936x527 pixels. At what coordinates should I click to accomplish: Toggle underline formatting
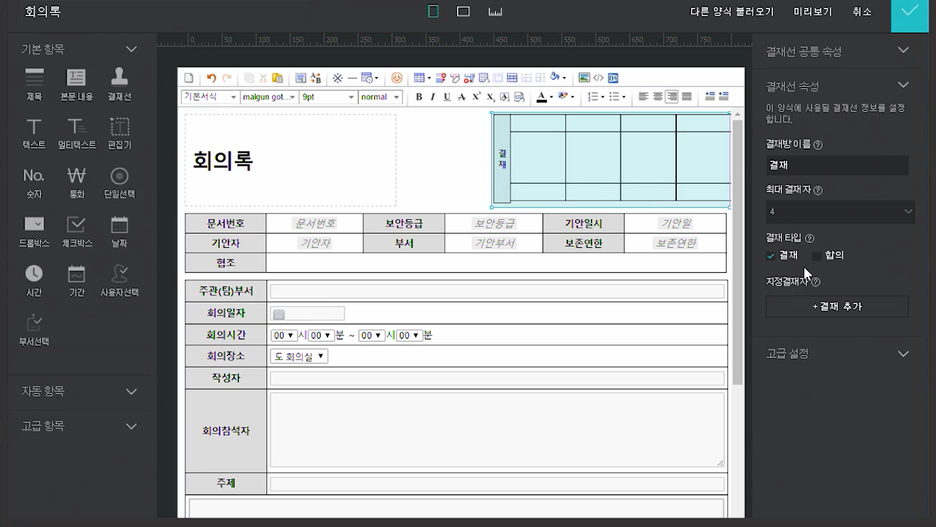(447, 97)
